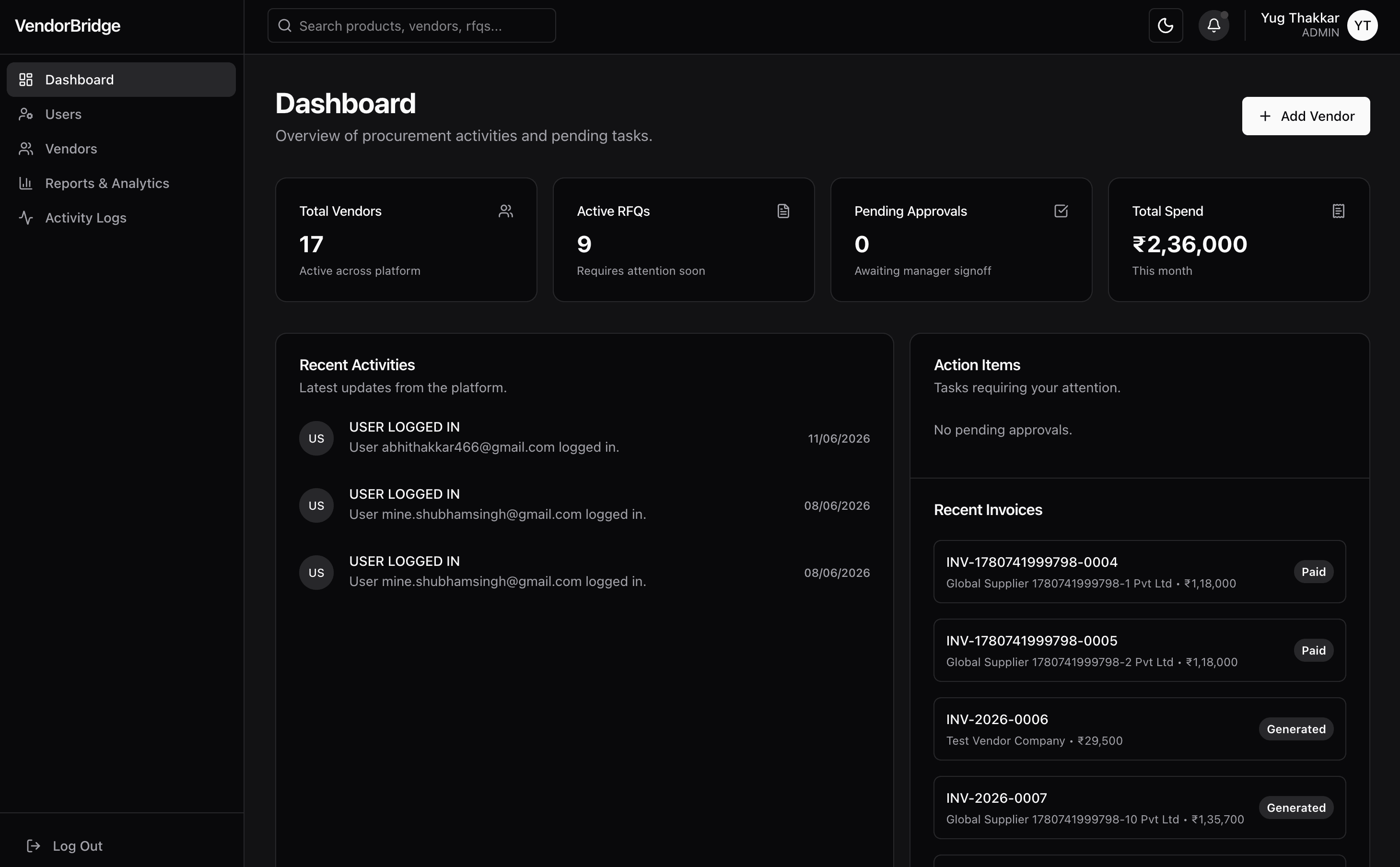Screen dimensions: 1400x867
Task: Select the abhithakkar466@gmail.com logged in entry
Action: (584, 438)
